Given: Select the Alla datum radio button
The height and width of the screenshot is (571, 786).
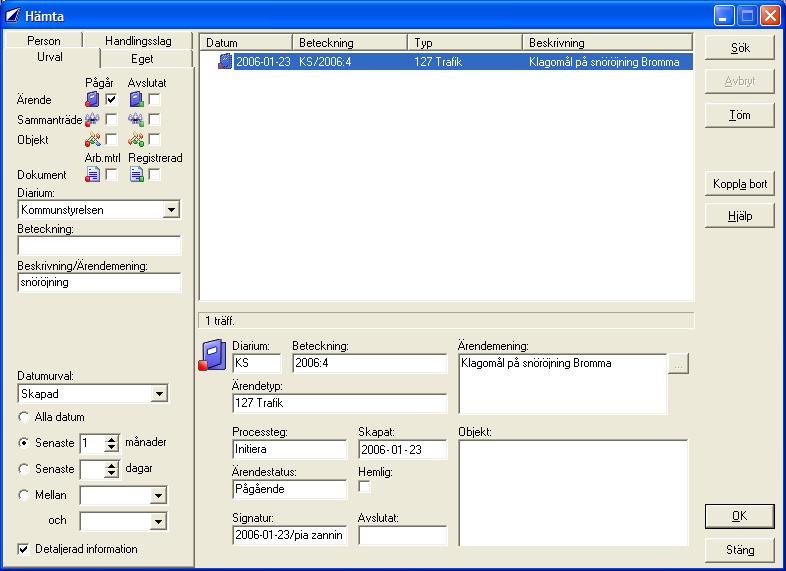Looking at the screenshot, I should tap(23, 417).
